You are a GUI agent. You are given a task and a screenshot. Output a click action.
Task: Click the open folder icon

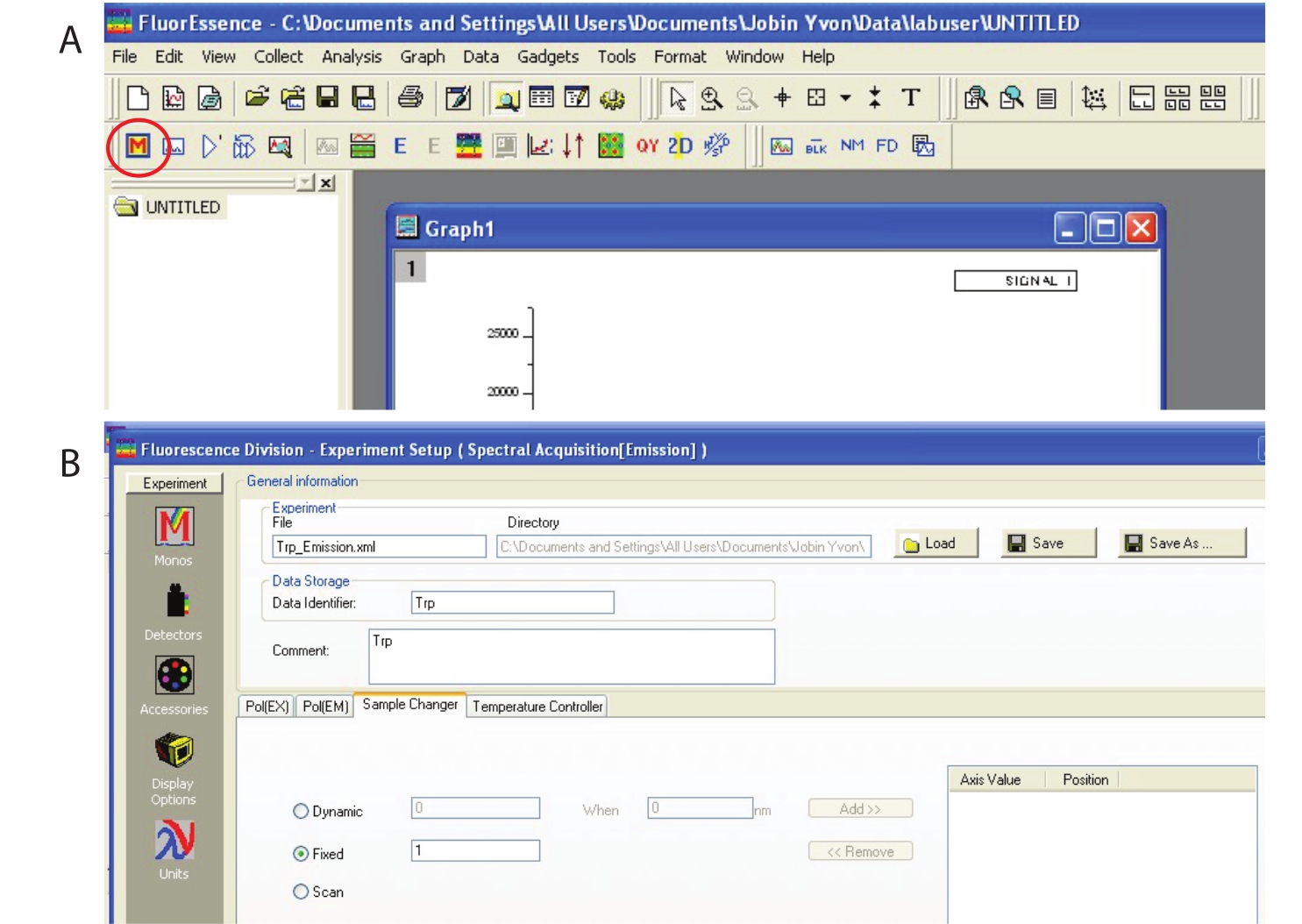256,97
